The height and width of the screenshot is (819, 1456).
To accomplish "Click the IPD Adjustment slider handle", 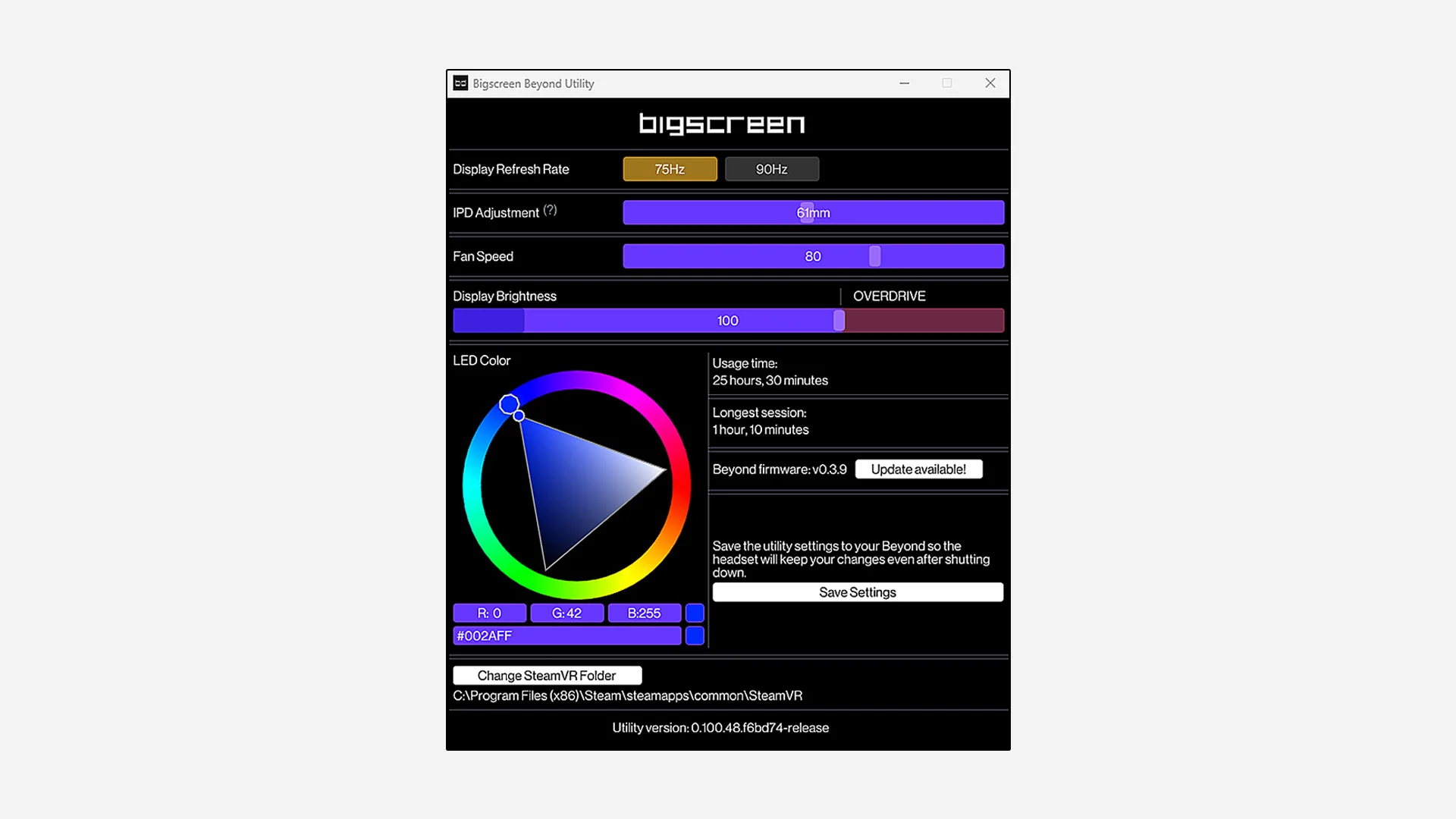I will pyautogui.click(x=807, y=212).
